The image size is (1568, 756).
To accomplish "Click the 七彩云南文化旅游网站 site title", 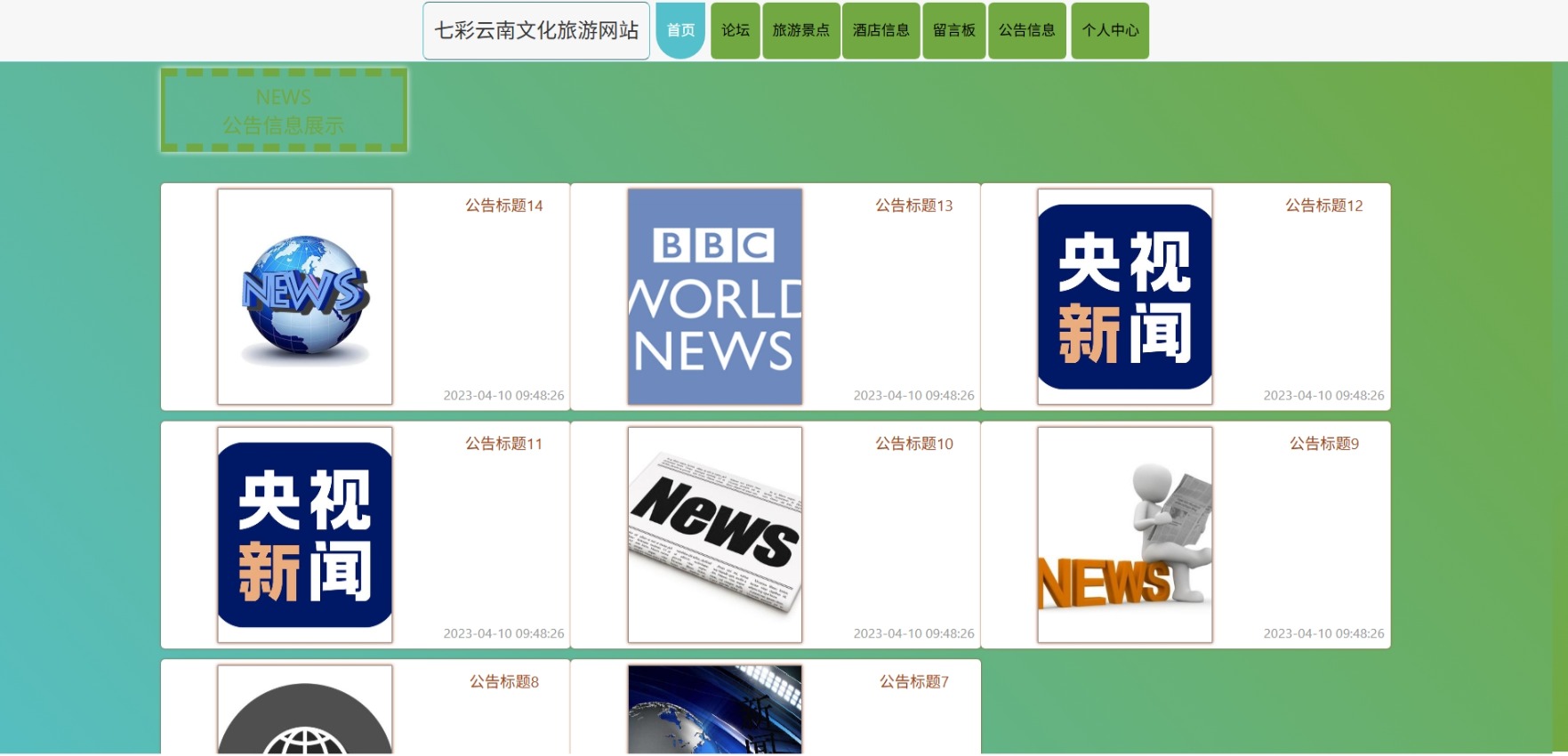I will coord(536,30).
